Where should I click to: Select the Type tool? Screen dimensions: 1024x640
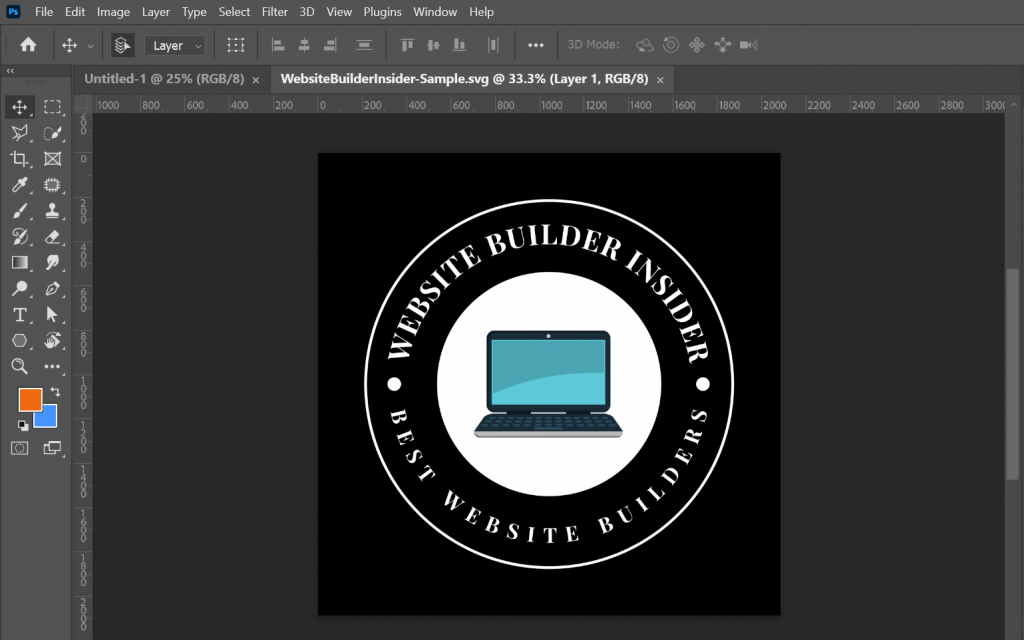(20, 315)
